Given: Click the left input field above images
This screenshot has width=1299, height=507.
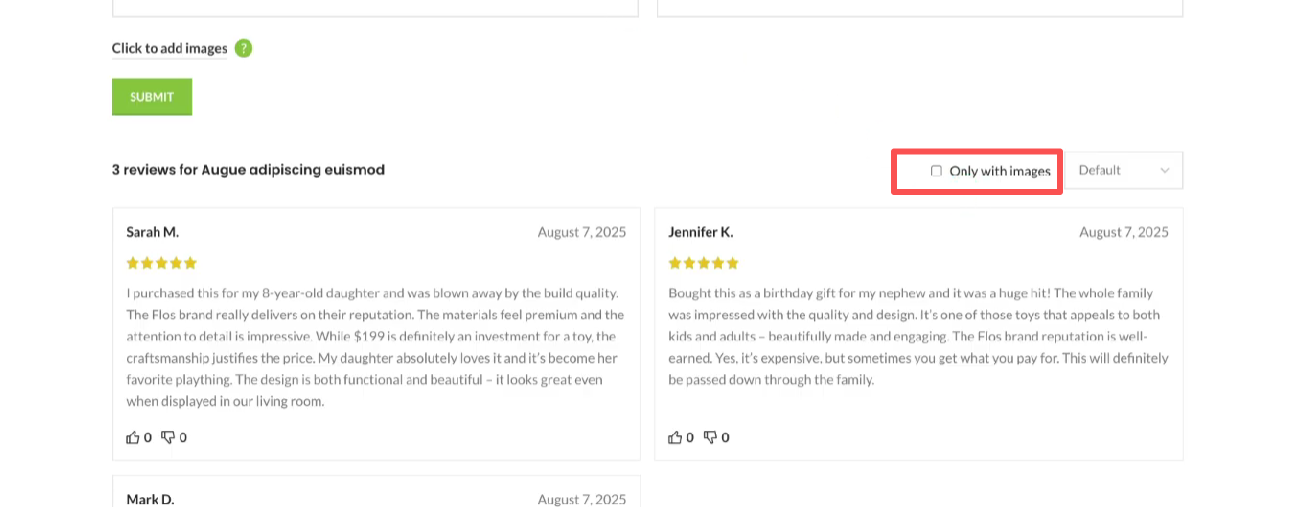Looking at the screenshot, I should click(375, 7).
